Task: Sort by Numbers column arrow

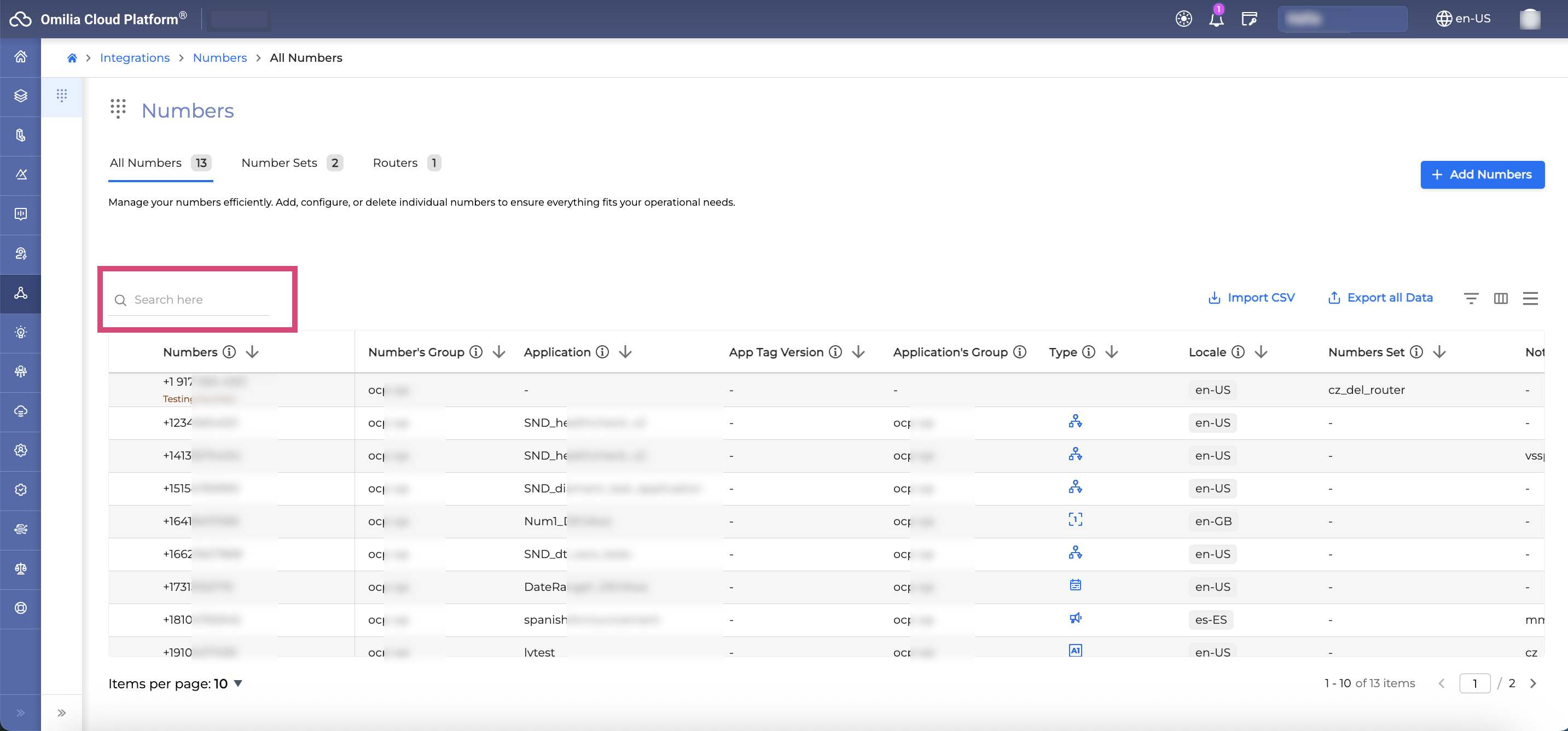Action: [x=252, y=352]
